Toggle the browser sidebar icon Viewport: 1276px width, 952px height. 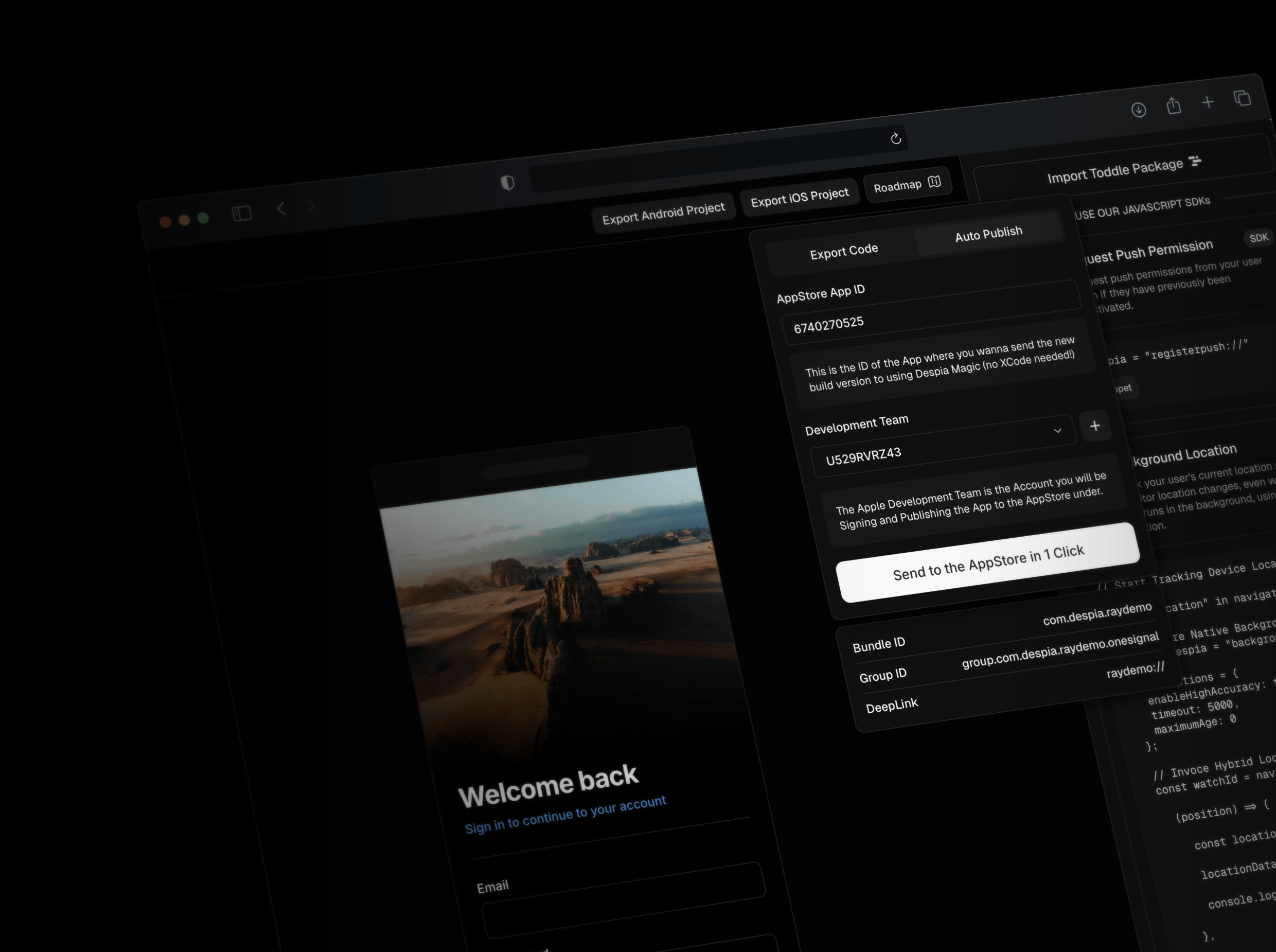242,213
